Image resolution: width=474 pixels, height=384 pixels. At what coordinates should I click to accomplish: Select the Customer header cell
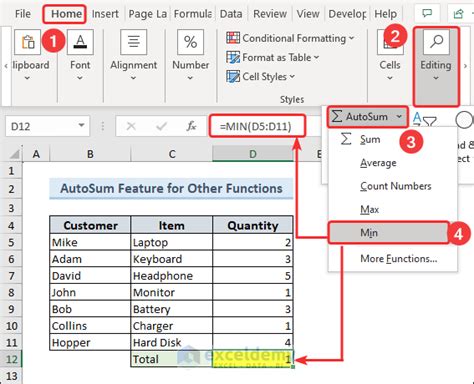(90, 226)
